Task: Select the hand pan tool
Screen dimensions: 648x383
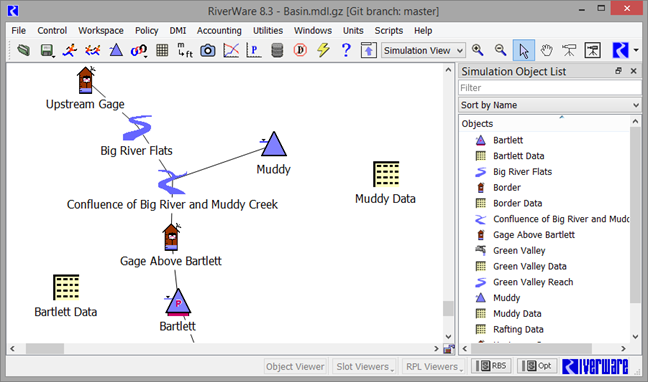Action: 546,50
